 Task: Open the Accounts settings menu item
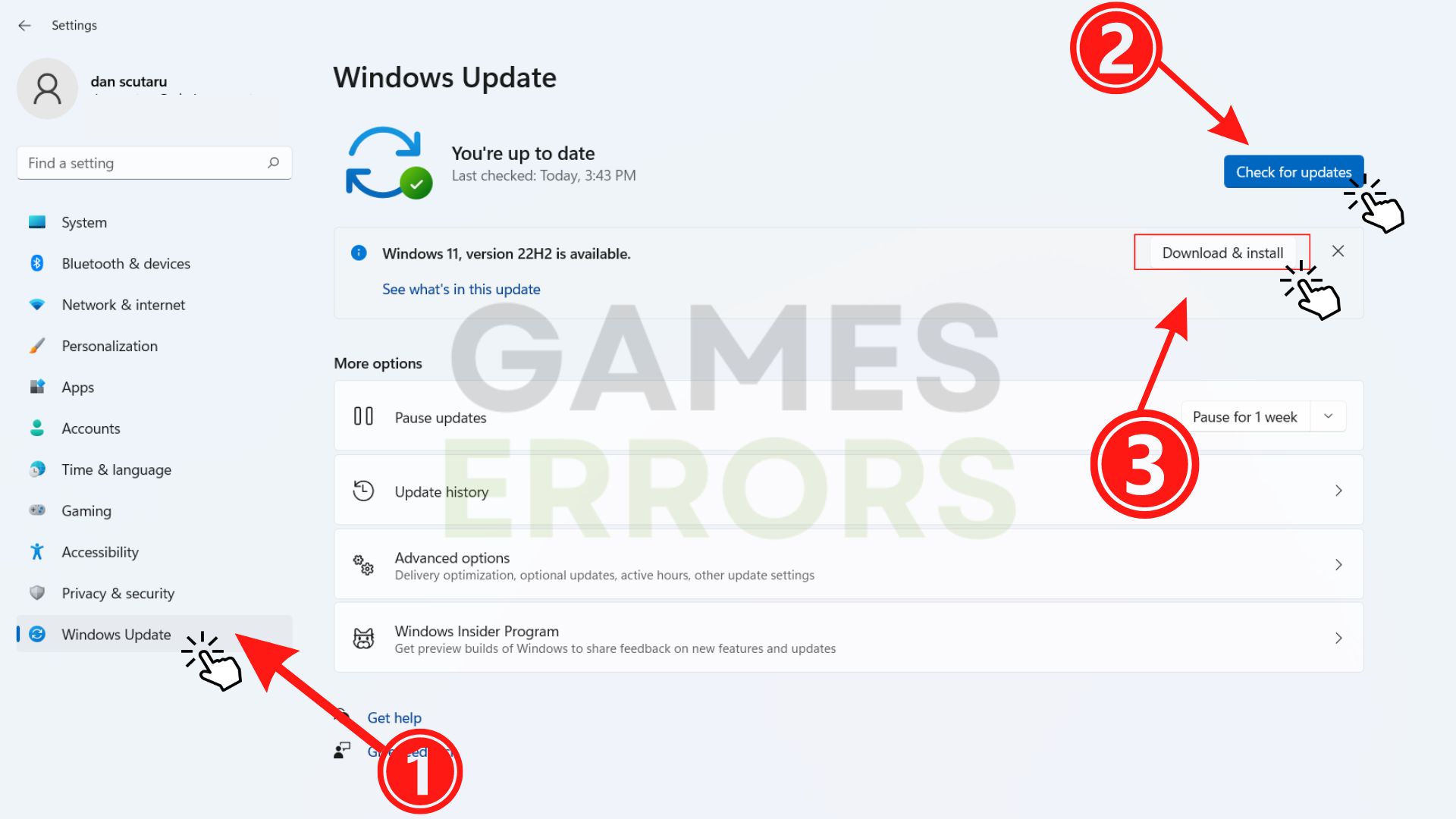[x=90, y=428]
